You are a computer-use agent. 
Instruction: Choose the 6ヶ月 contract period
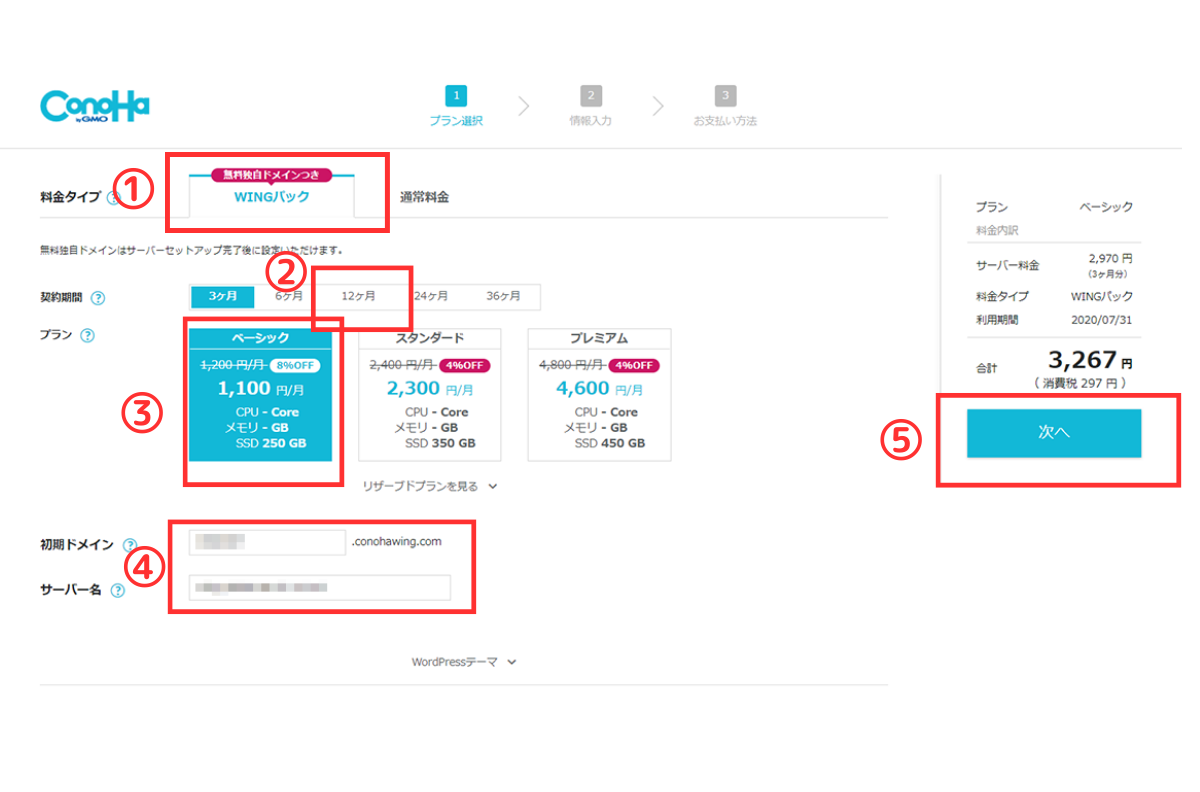coord(289,297)
